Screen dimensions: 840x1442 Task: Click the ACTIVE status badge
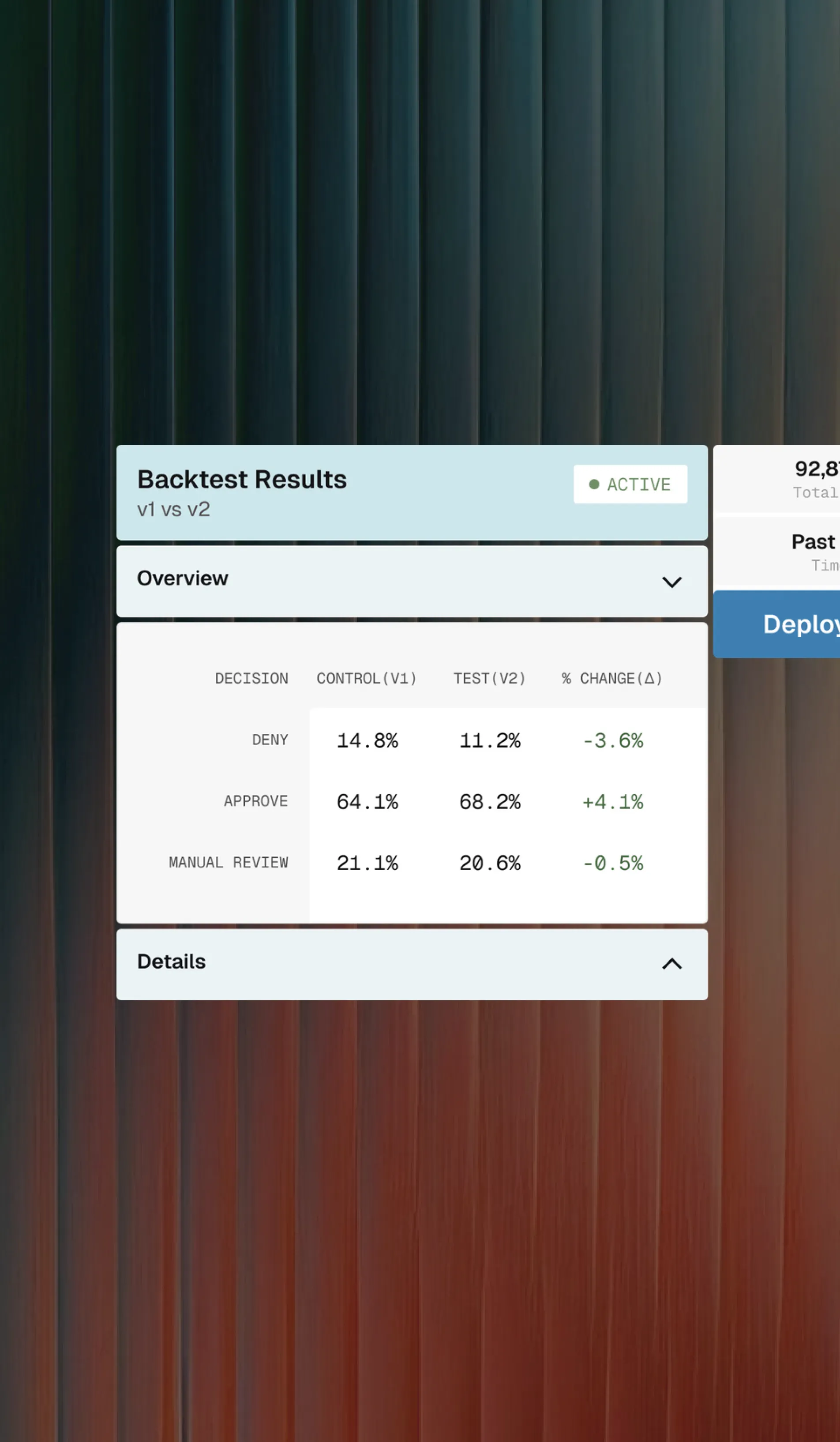(630, 484)
